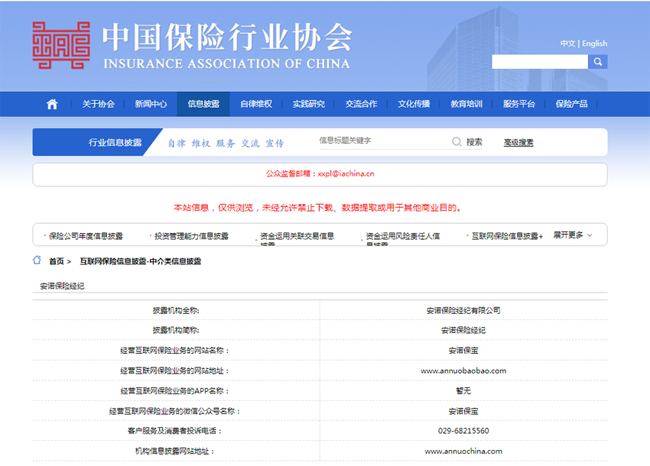
Task: Click the APP name value 暂无
Action: [463, 391]
